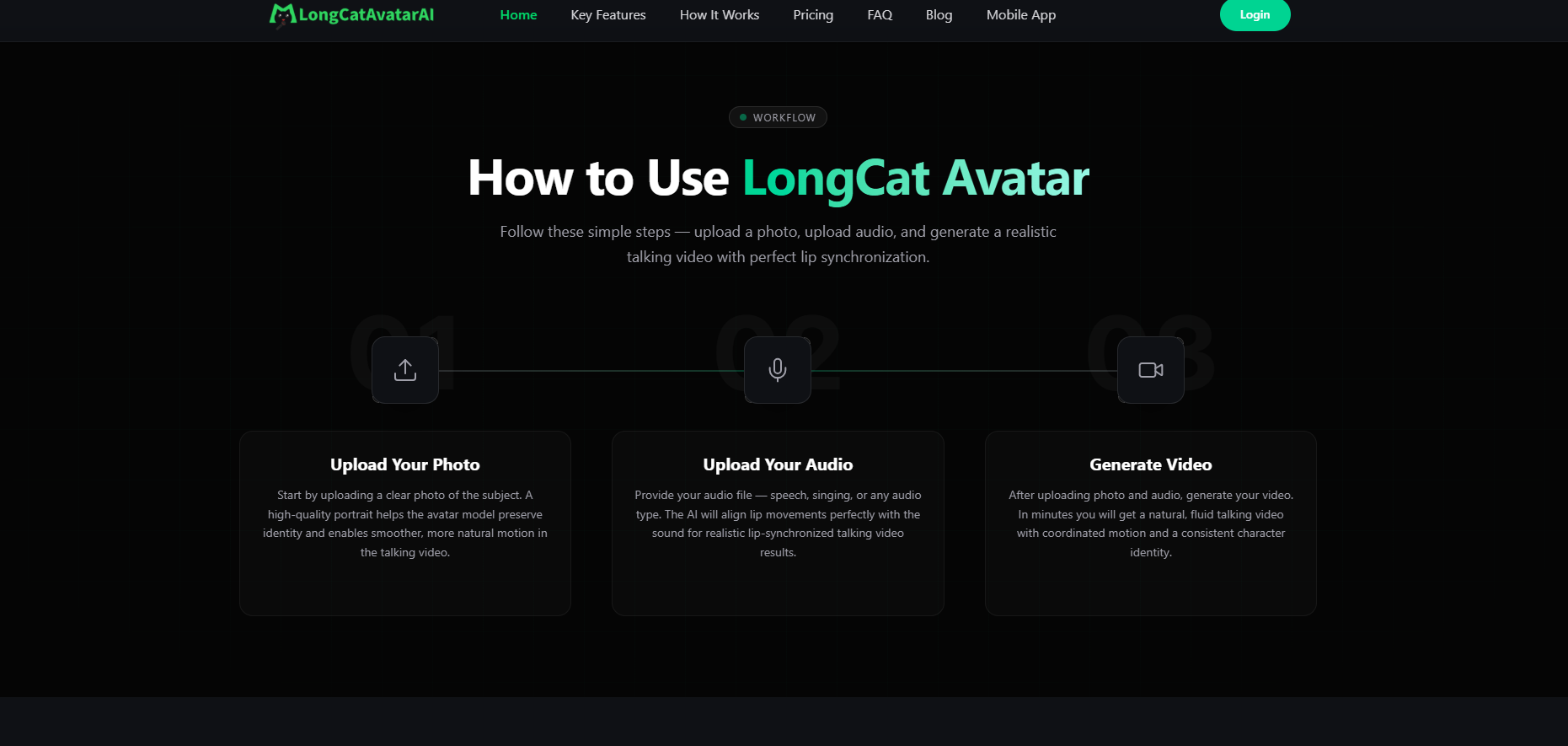Click the Generate Video card title
Image resolution: width=1568 pixels, height=746 pixels.
click(1151, 464)
